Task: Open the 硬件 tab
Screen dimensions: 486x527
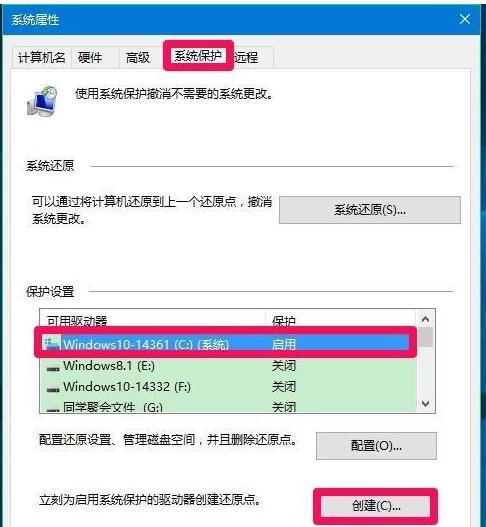Action: pos(90,58)
